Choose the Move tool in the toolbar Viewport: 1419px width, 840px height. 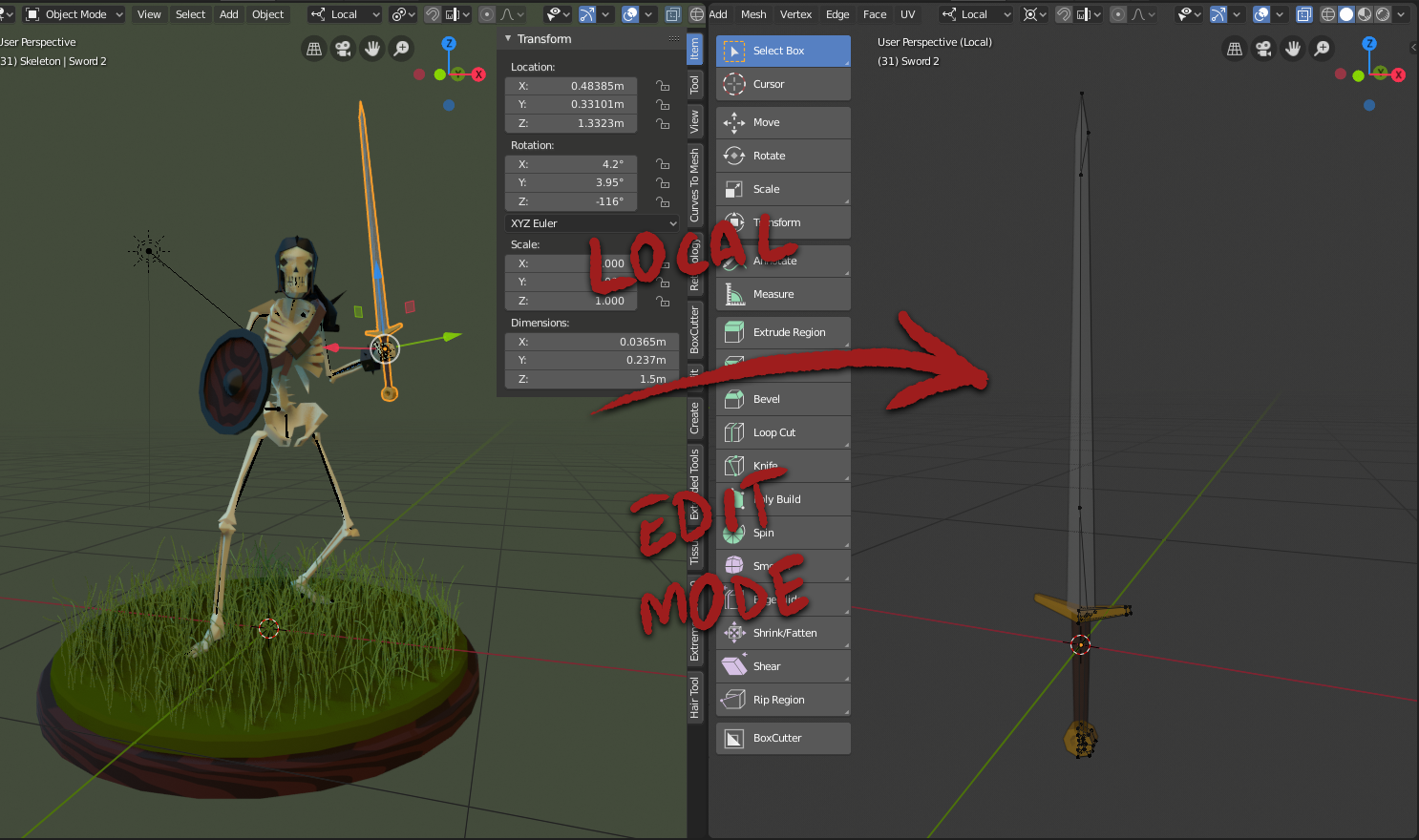[783, 122]
